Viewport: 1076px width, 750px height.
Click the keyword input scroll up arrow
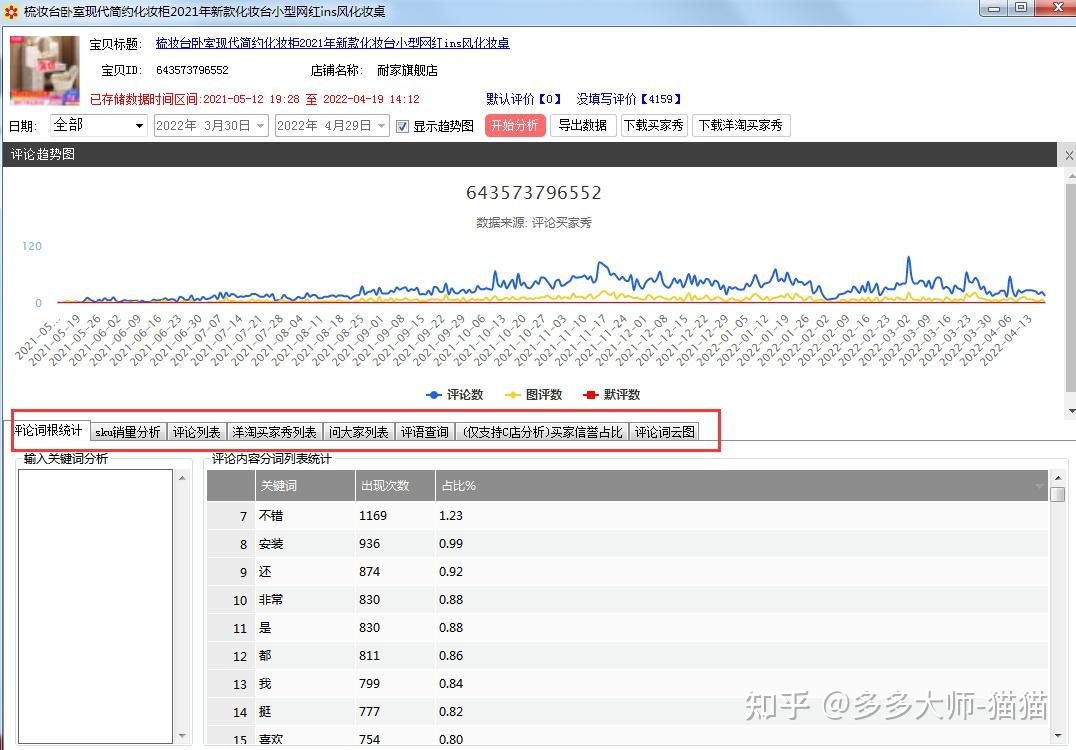pos(182,478)
